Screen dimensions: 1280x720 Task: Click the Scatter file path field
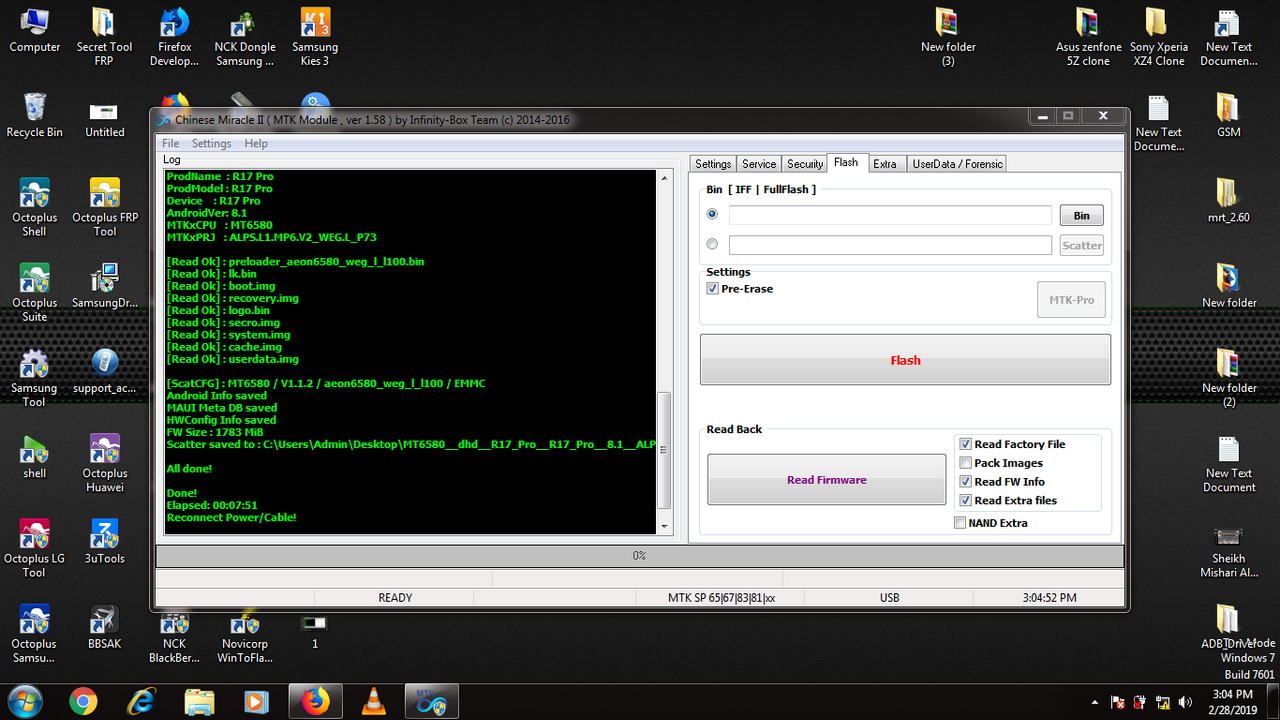[x=890, y=245]
